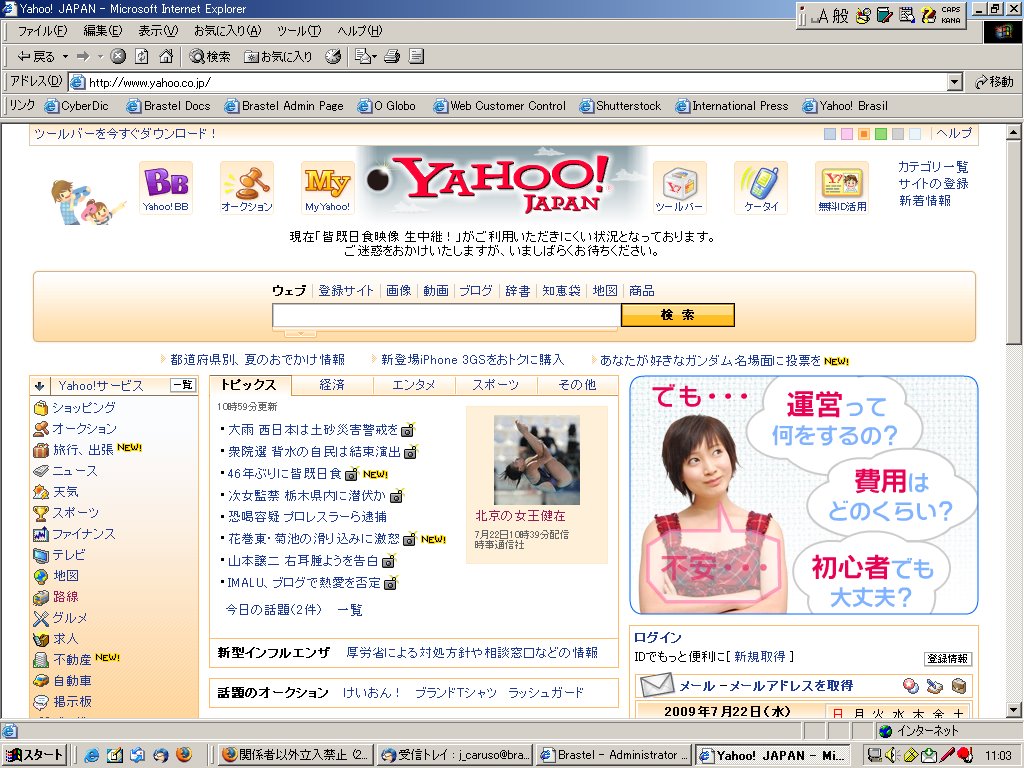Select the green page color swatch
This screenshot has width=1024, height=768.
point(881,134)
